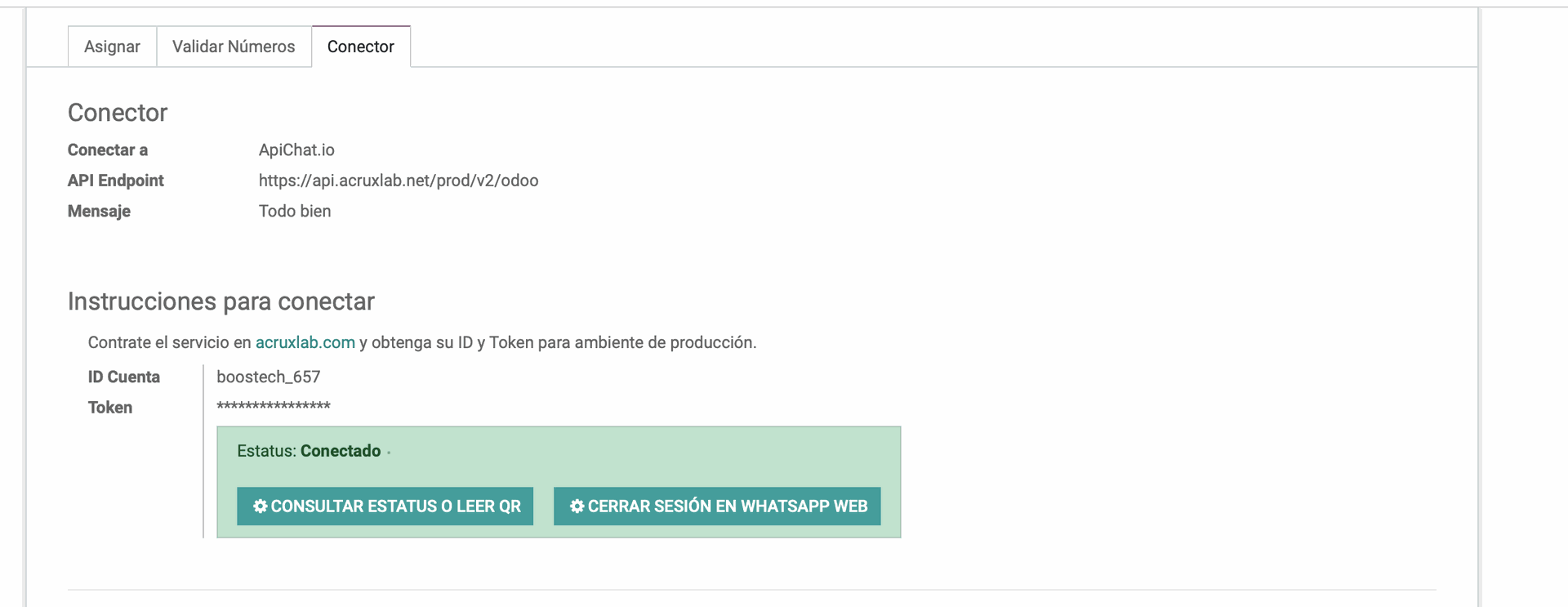Click the ID Cuenta field label
The height and width of the screenshot is (607, 1568).
click(x=124, y=377)
